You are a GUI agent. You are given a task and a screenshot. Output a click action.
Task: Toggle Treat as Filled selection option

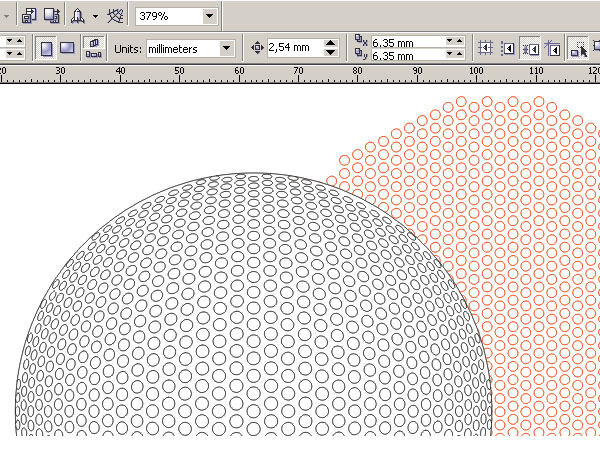pos(578,48)
